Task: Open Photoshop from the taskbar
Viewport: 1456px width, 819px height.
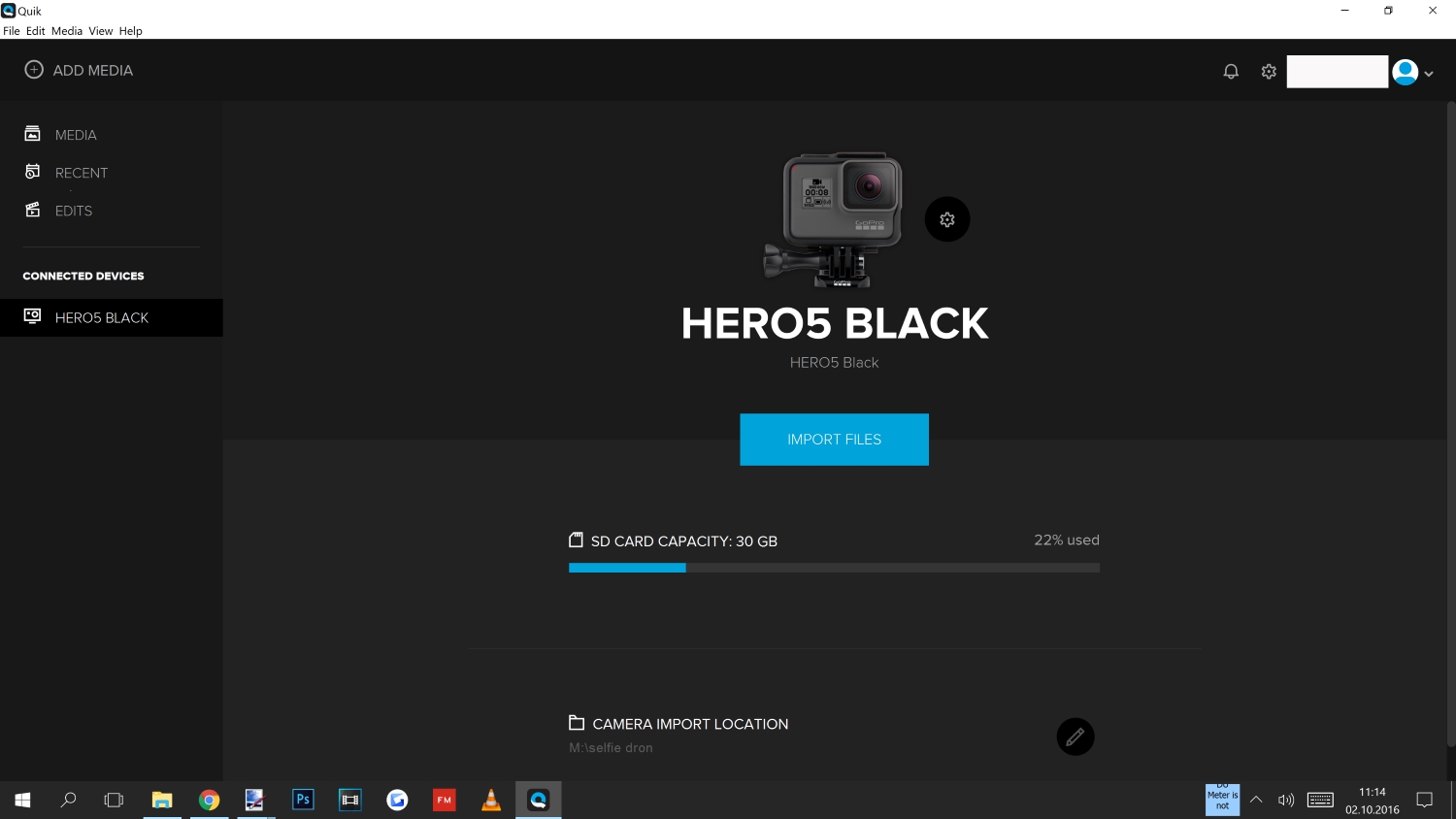Action: 303,800
